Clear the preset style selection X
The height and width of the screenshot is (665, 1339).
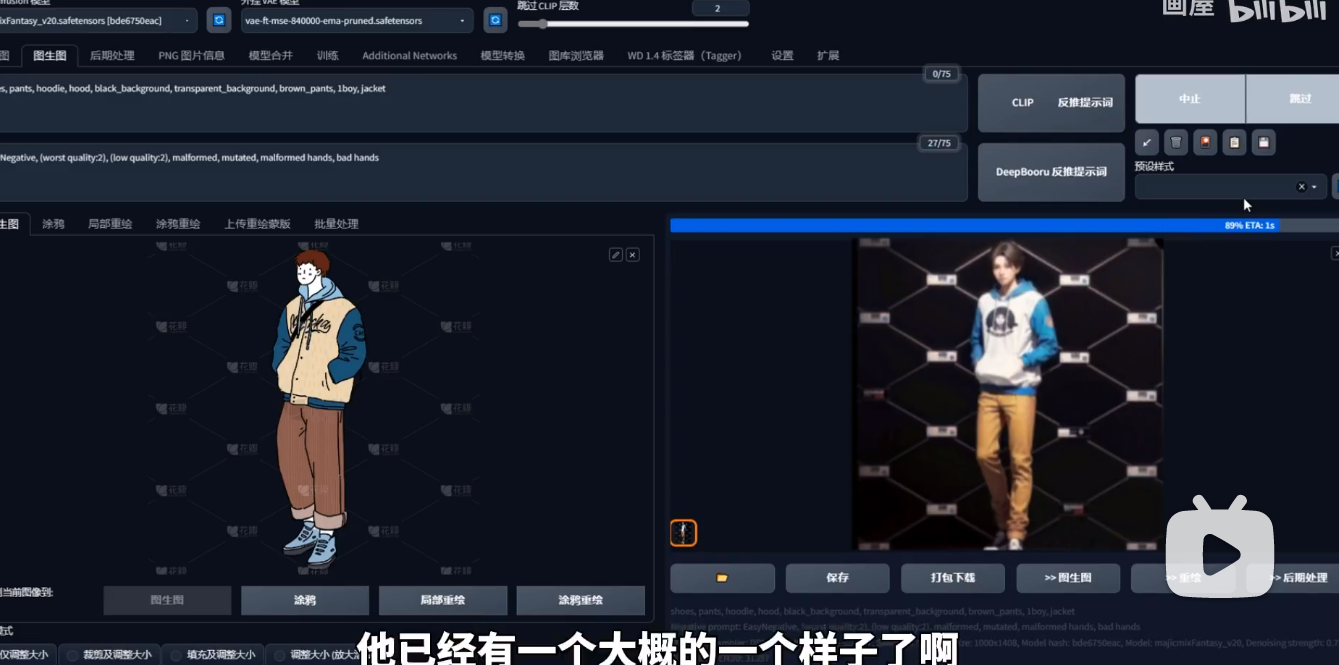[x=1301, y=187]
